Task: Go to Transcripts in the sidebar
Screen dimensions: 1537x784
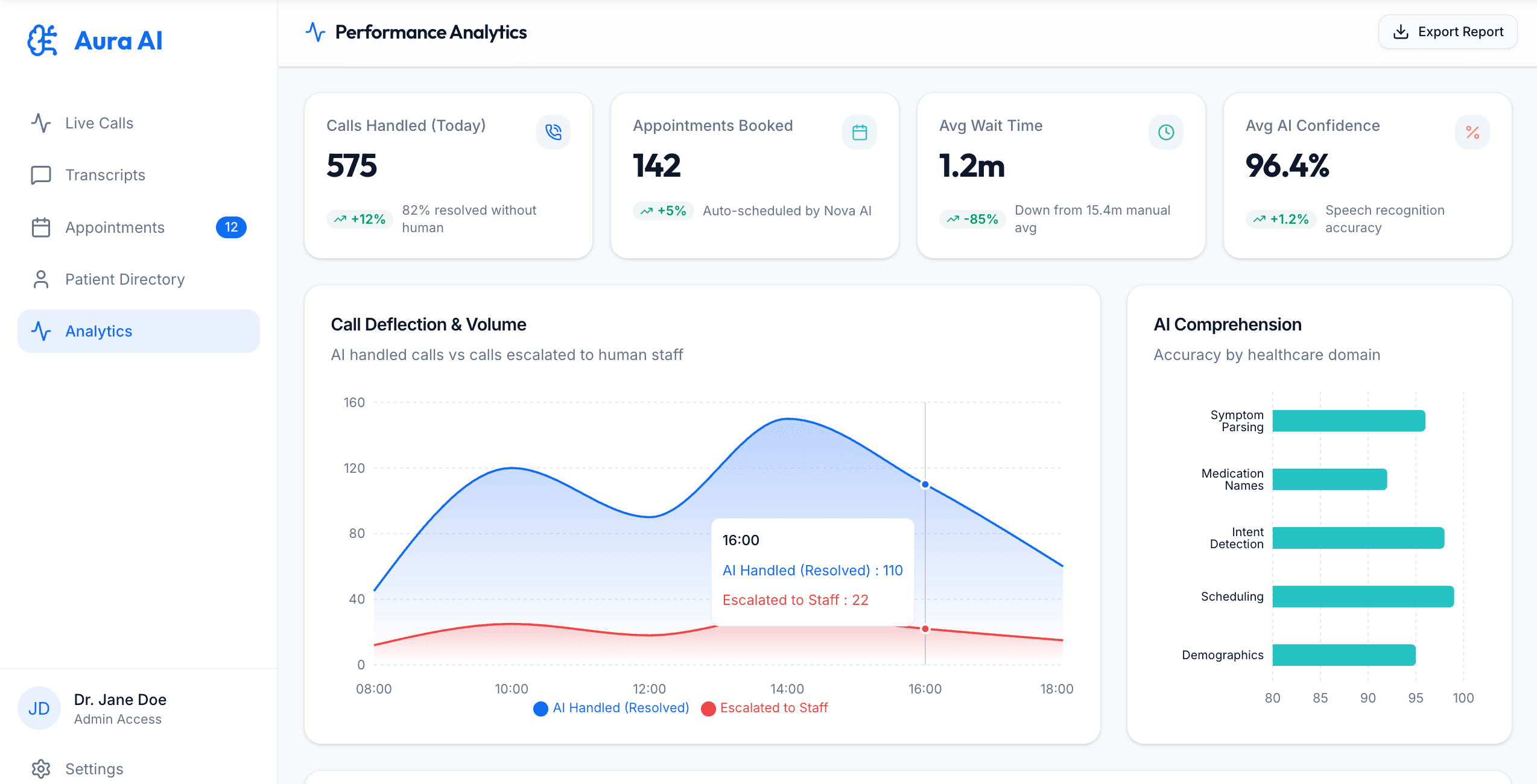Action: [x=105, y=175]
